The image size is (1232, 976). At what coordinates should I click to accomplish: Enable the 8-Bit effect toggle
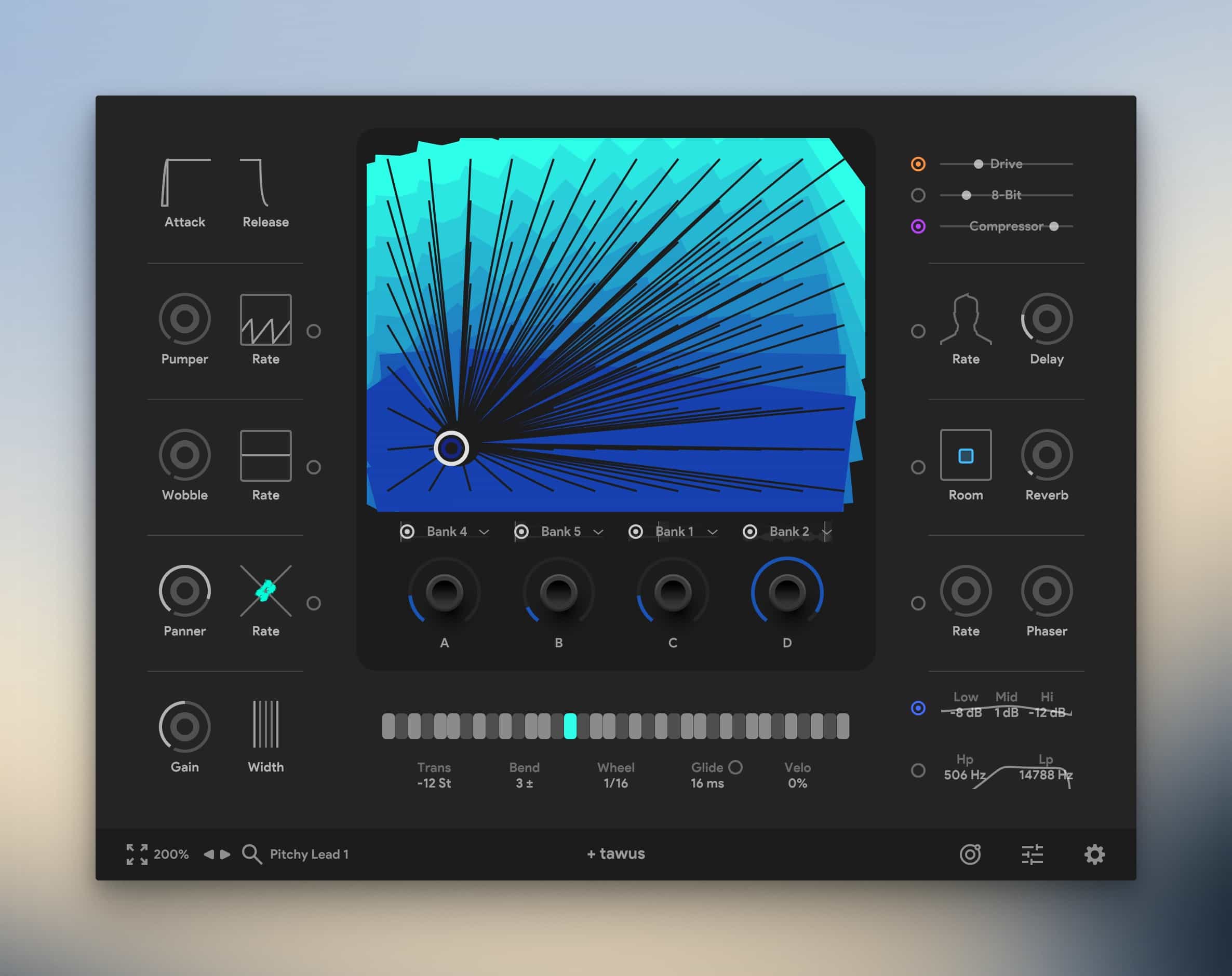918,195
